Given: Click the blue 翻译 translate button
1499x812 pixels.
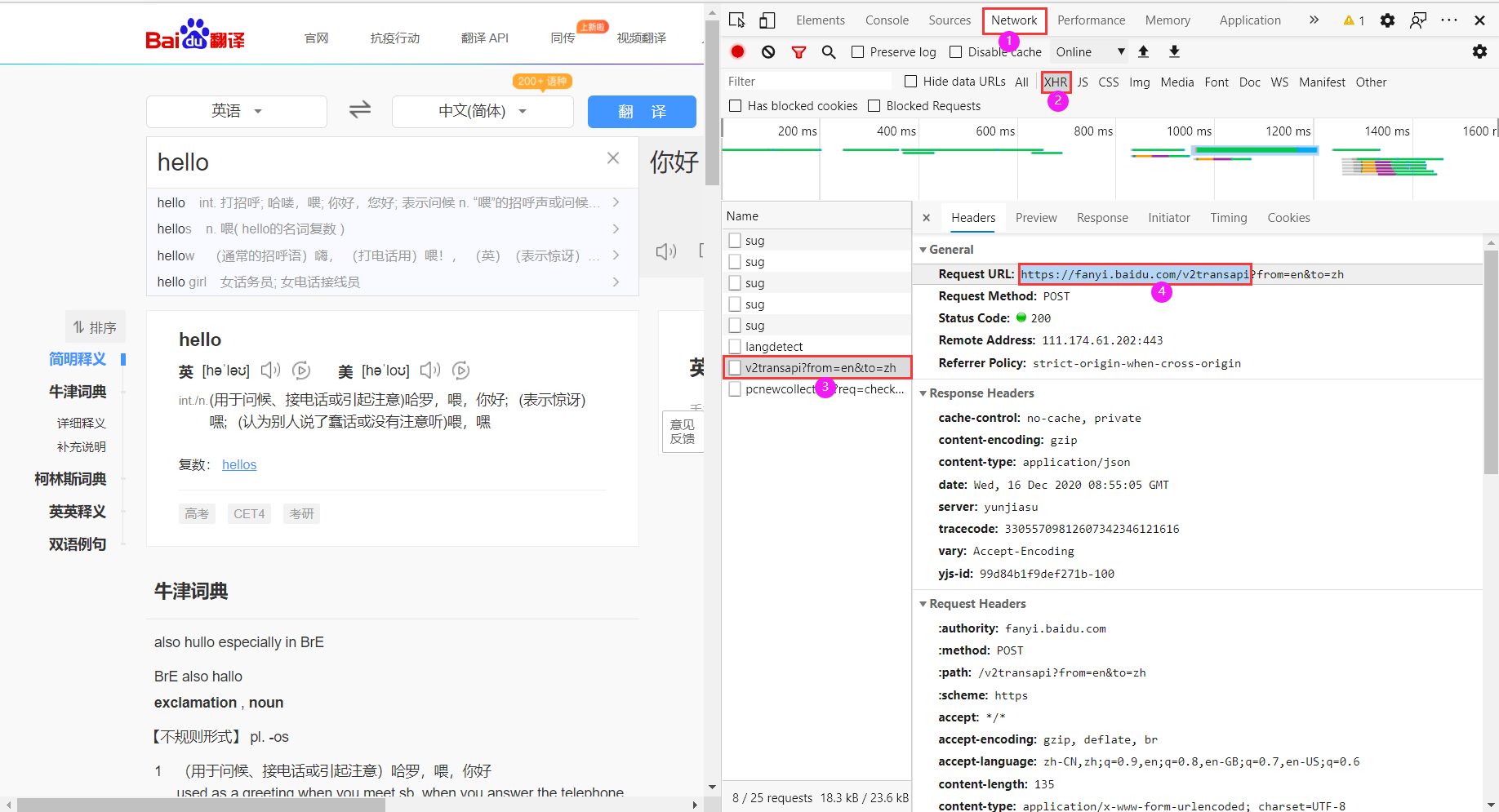Looking at the screenshot, I should (642, 112).
